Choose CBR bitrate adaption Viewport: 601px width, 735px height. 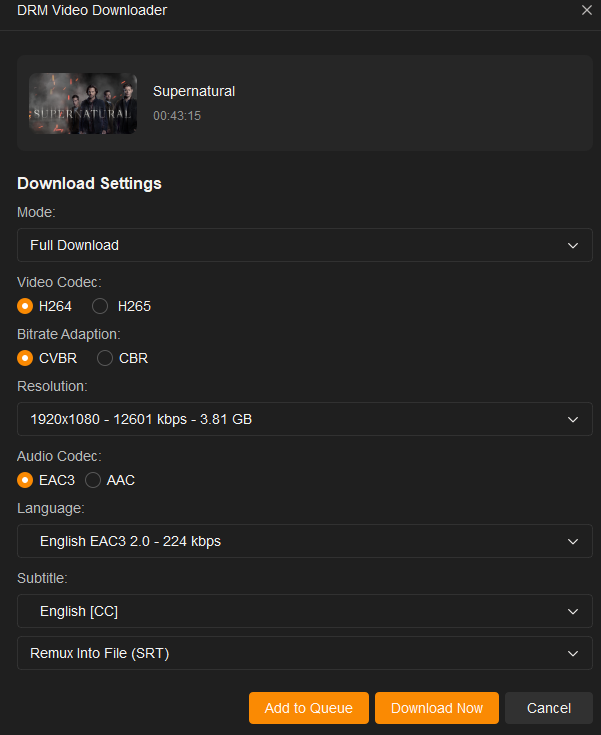[105, 358]
